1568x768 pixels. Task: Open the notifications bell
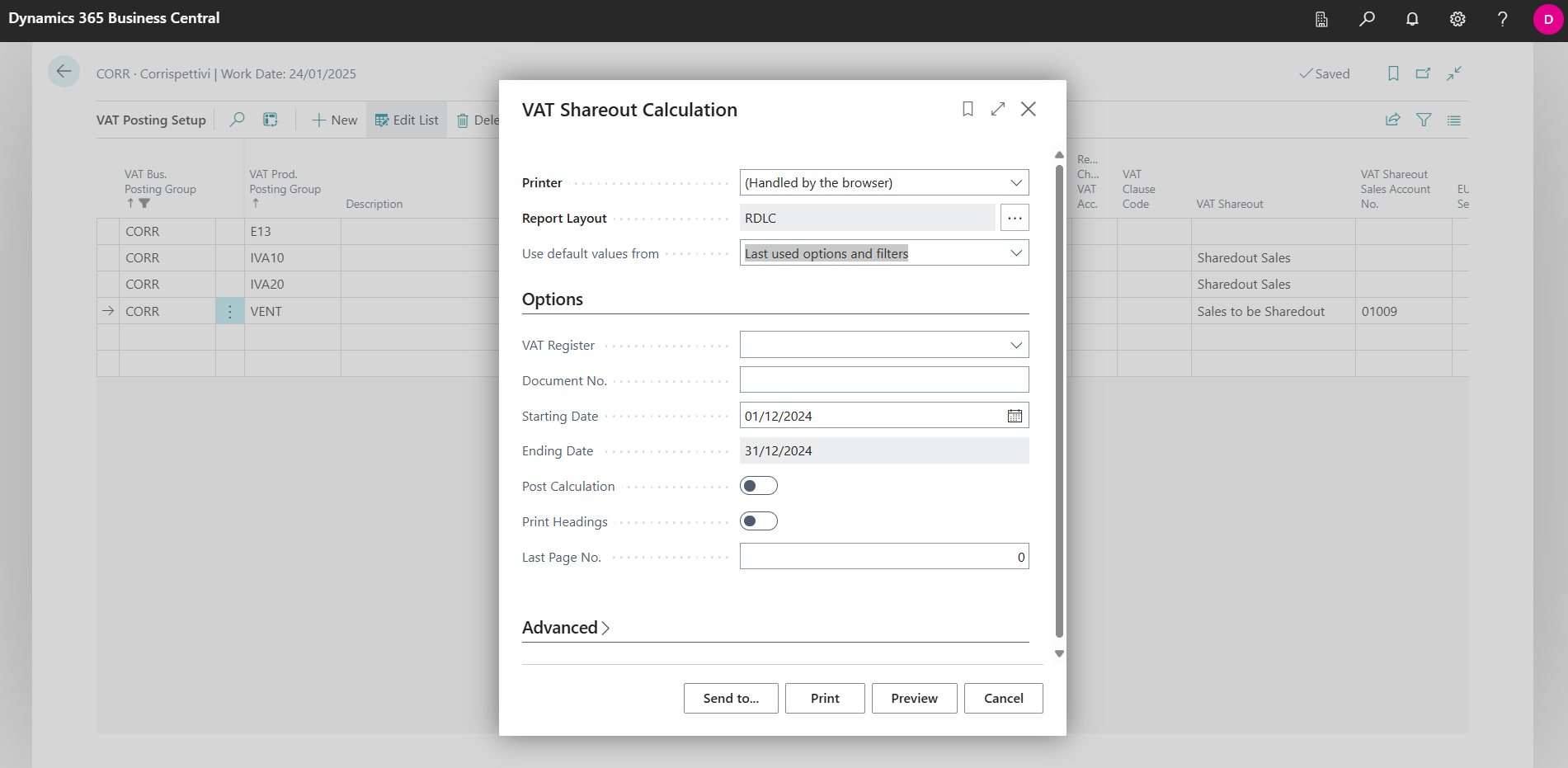(x=1412, y=19)
